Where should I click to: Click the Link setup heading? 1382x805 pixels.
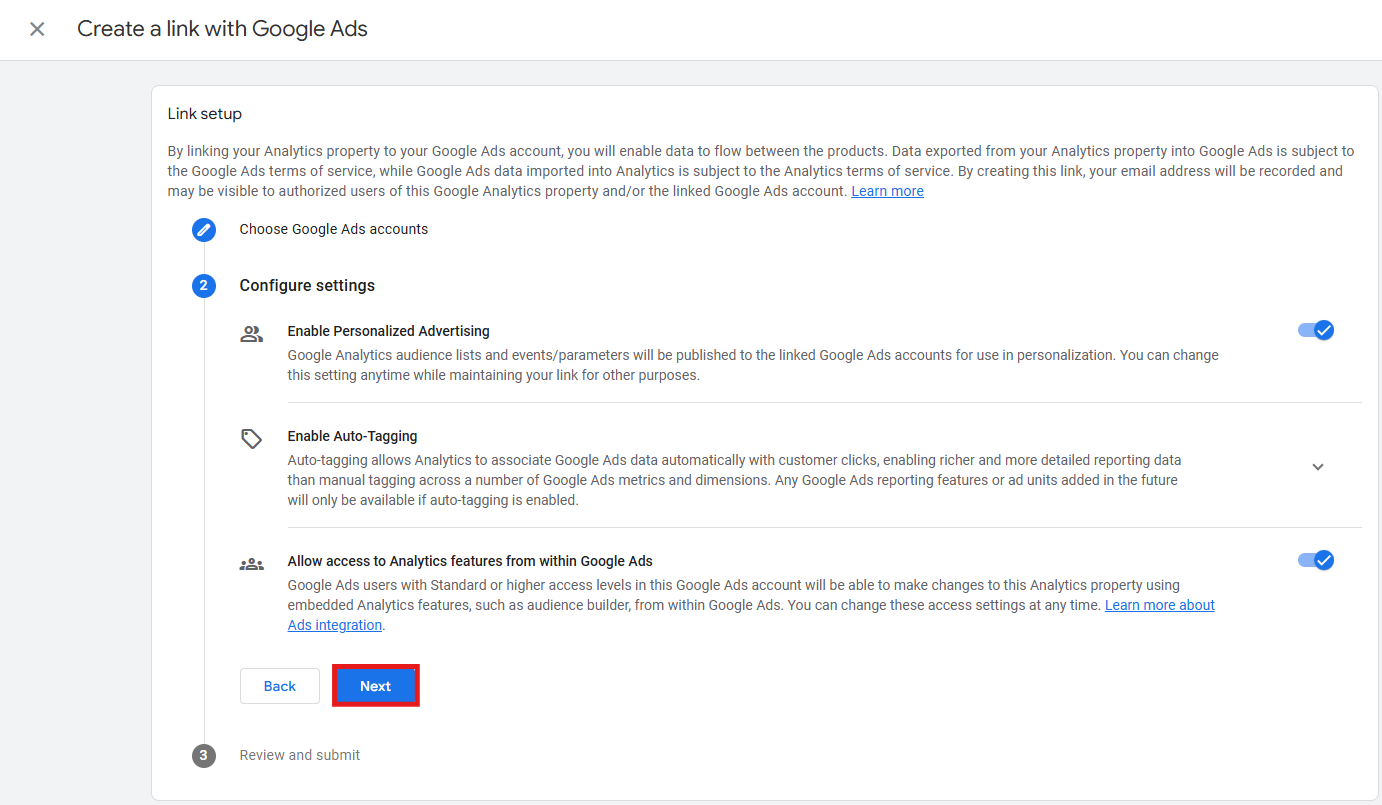205,114
